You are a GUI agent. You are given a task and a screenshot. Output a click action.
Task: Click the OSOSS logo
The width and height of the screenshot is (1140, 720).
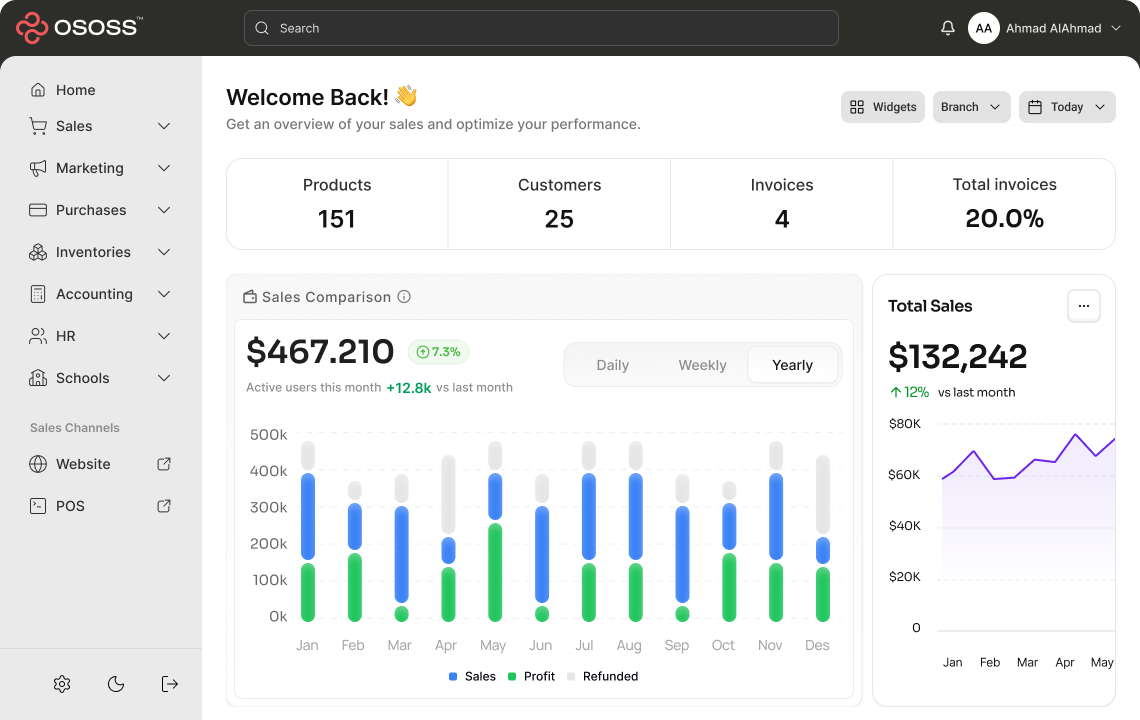coord(80,28)
